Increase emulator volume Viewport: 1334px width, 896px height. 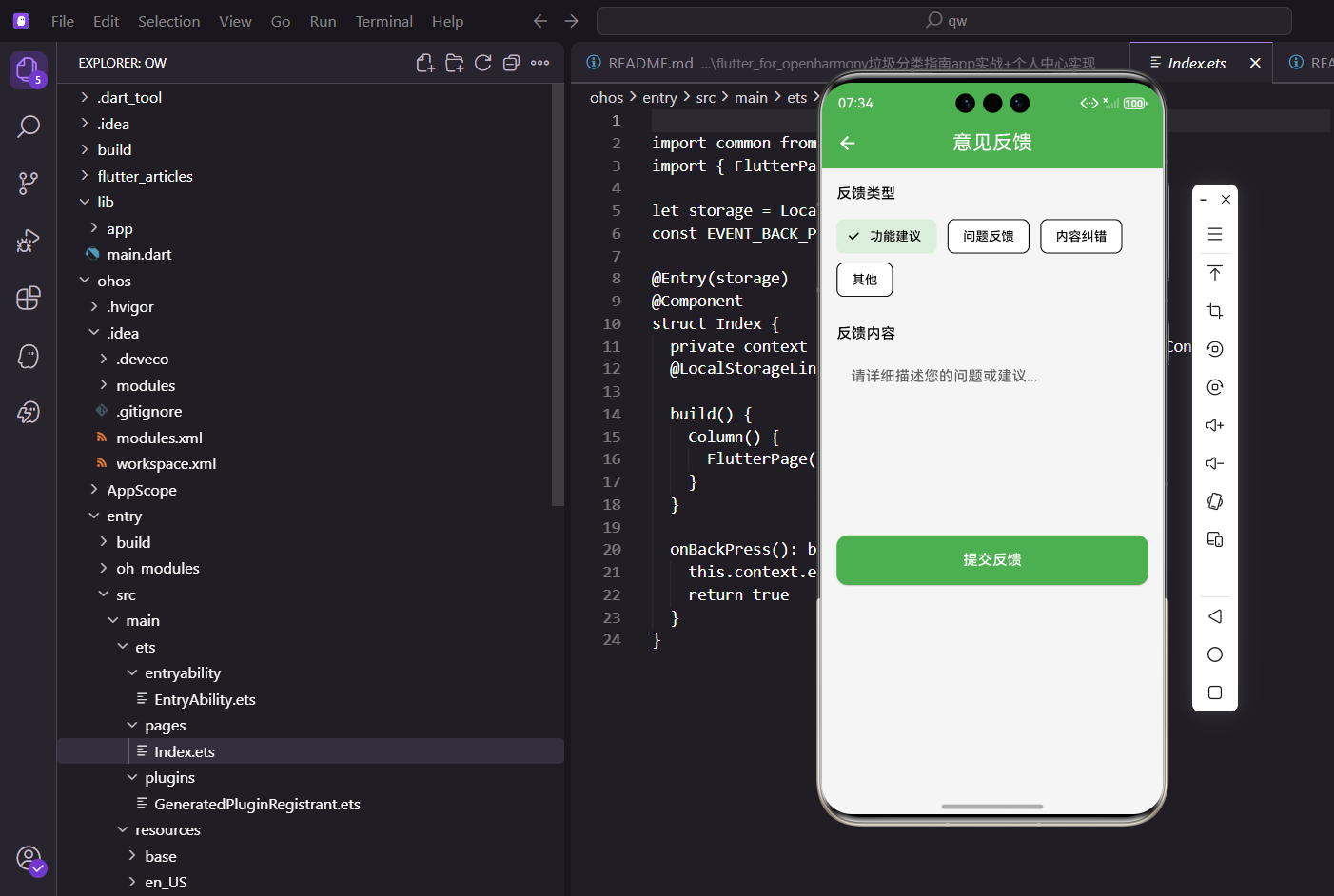click(1215, 425)
